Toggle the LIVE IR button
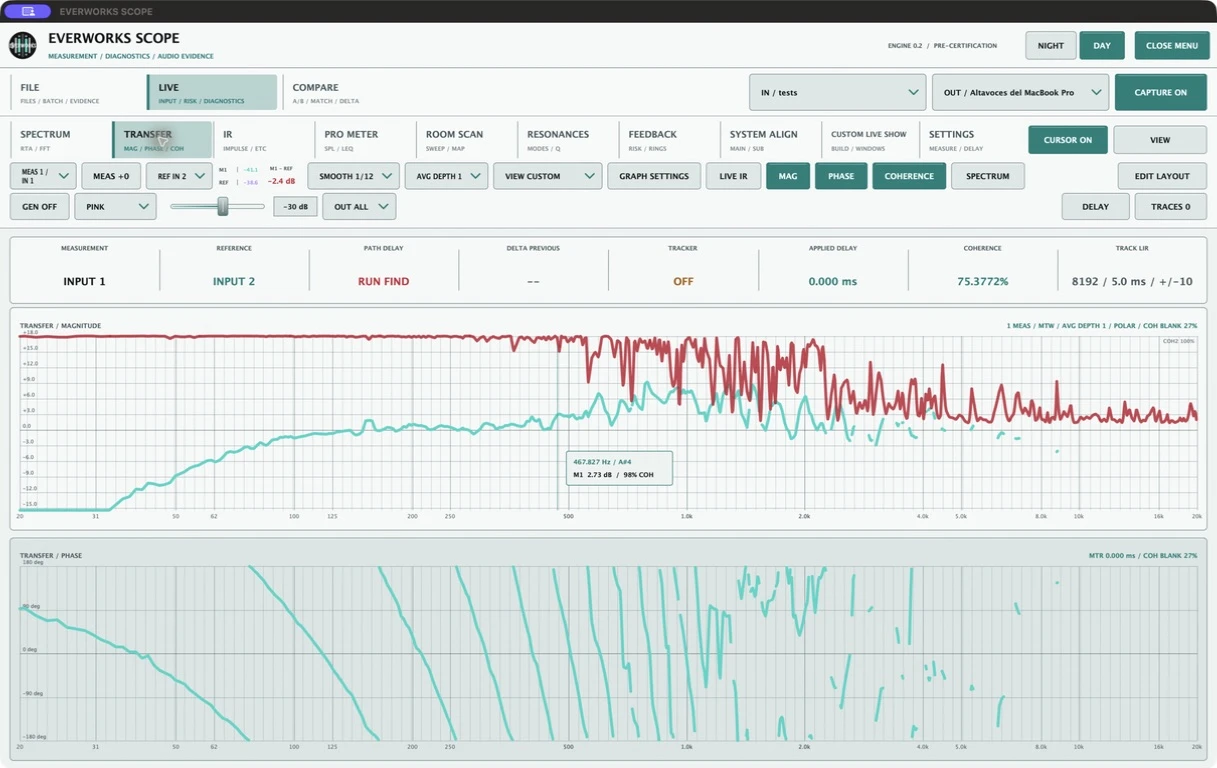This screenshot has height=768, width=1217. (x=733, y=176)
